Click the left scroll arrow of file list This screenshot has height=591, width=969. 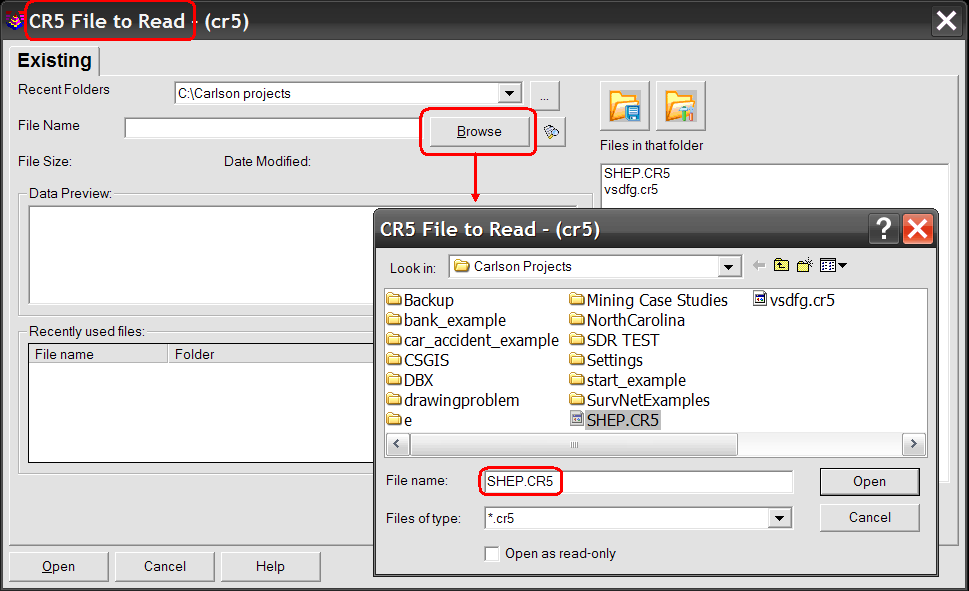tap(397, 444)
